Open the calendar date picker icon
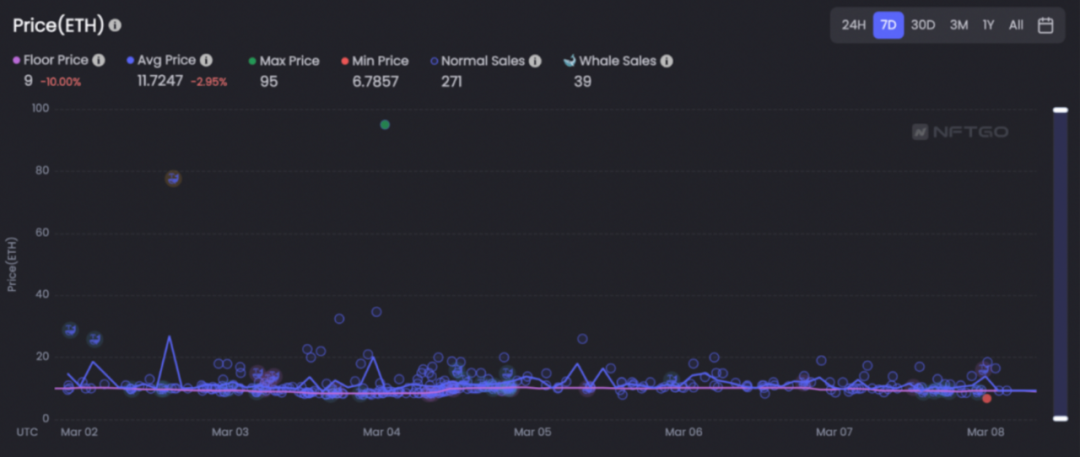Screen dimensions: 1080x457 click(1046, 26)
